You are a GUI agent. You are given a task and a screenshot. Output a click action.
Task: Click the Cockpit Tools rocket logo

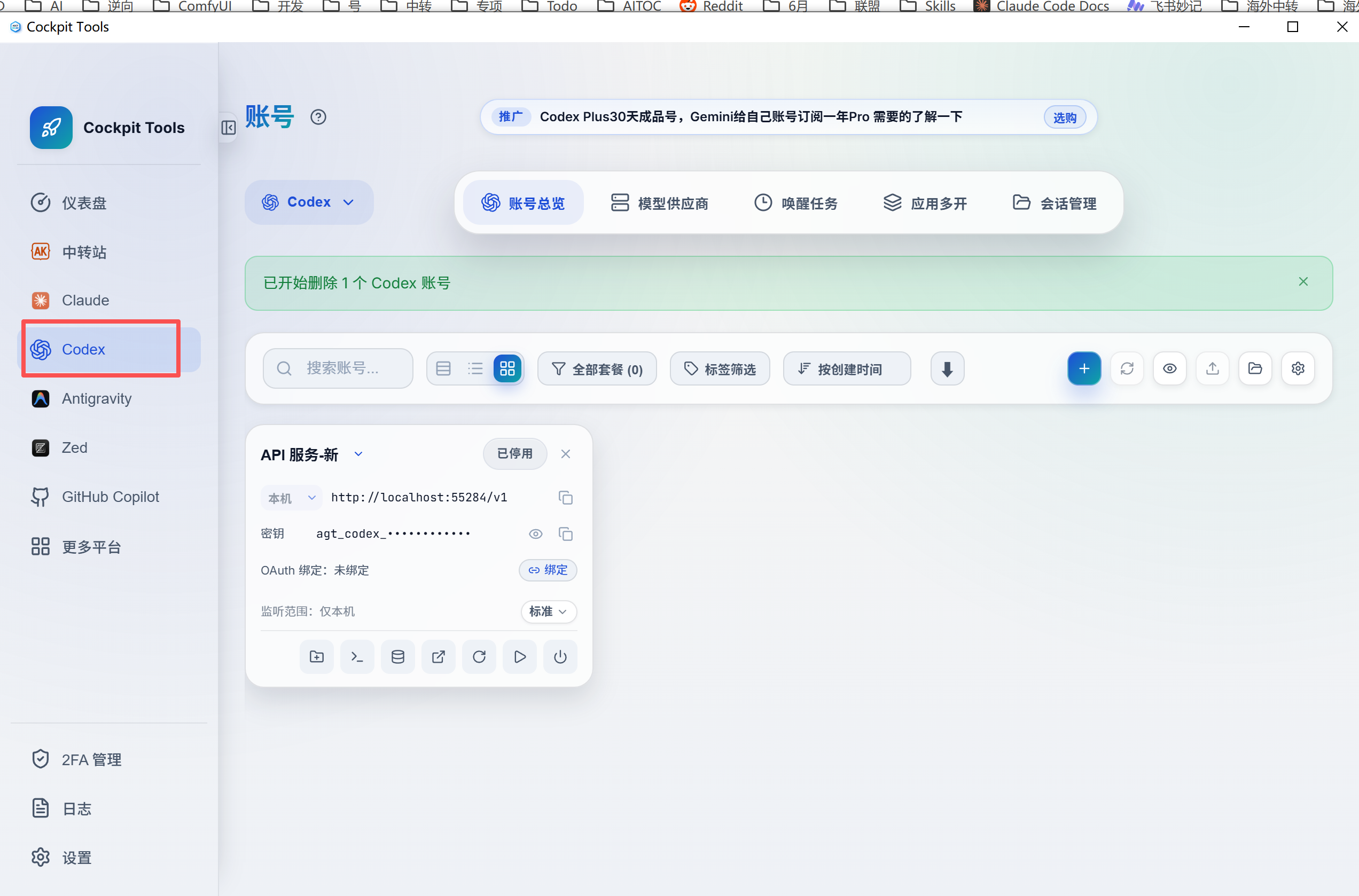click(x=51, y=128)
